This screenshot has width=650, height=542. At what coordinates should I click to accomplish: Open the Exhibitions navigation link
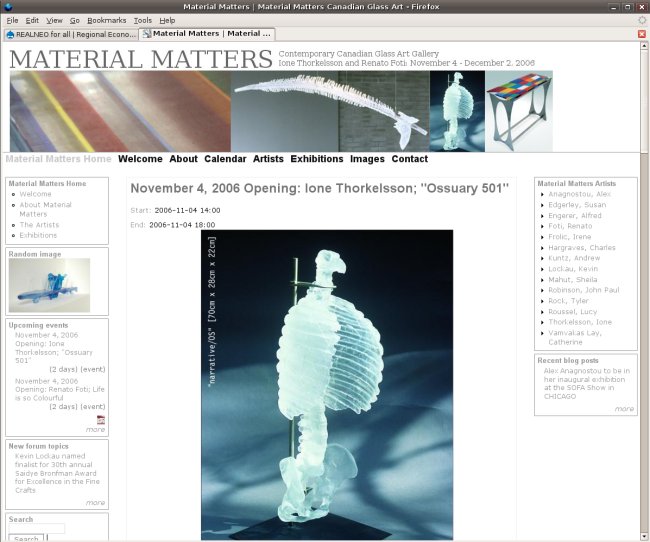pyautogui.click(x=317, y=159)
